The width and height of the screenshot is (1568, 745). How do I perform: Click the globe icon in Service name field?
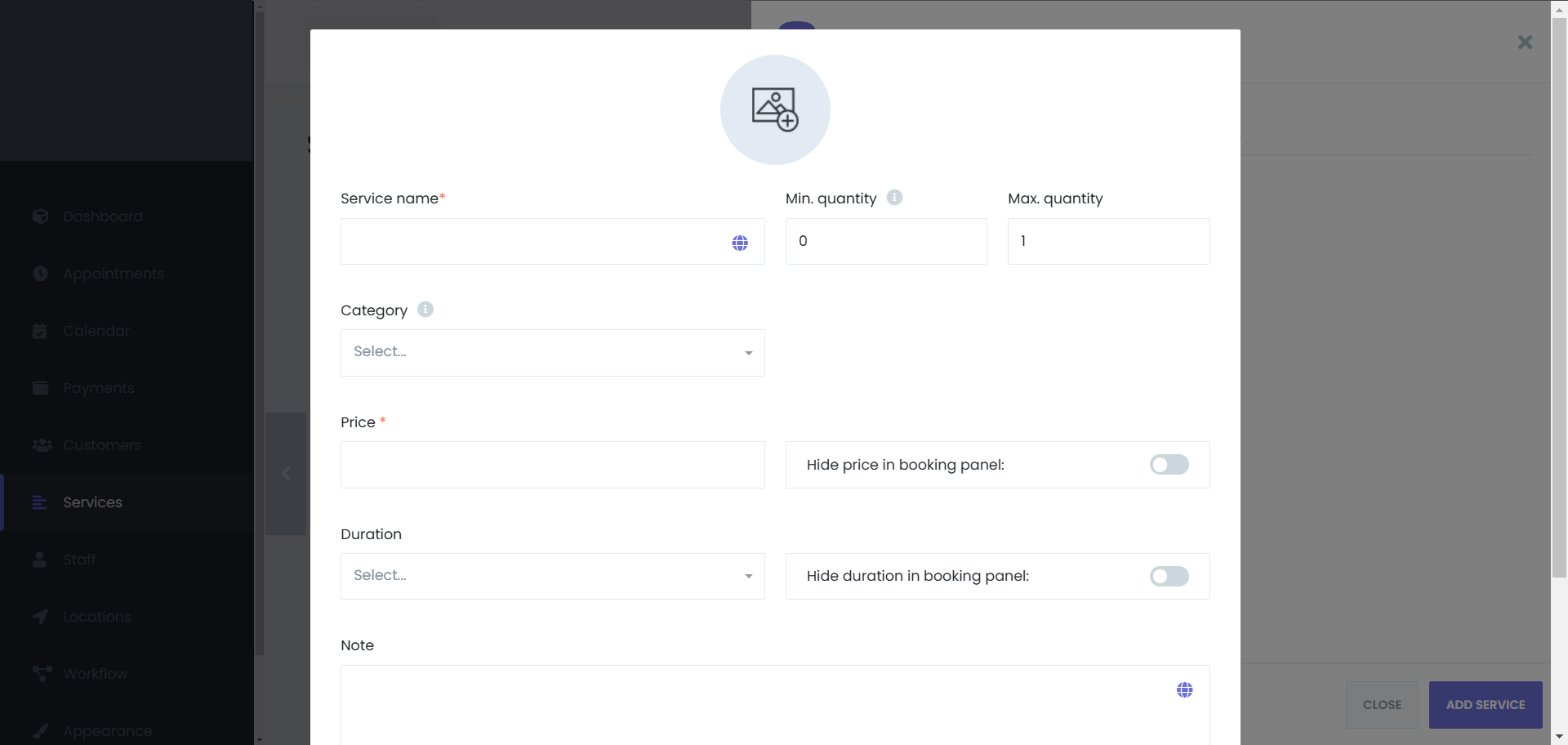tap(740, 243)
